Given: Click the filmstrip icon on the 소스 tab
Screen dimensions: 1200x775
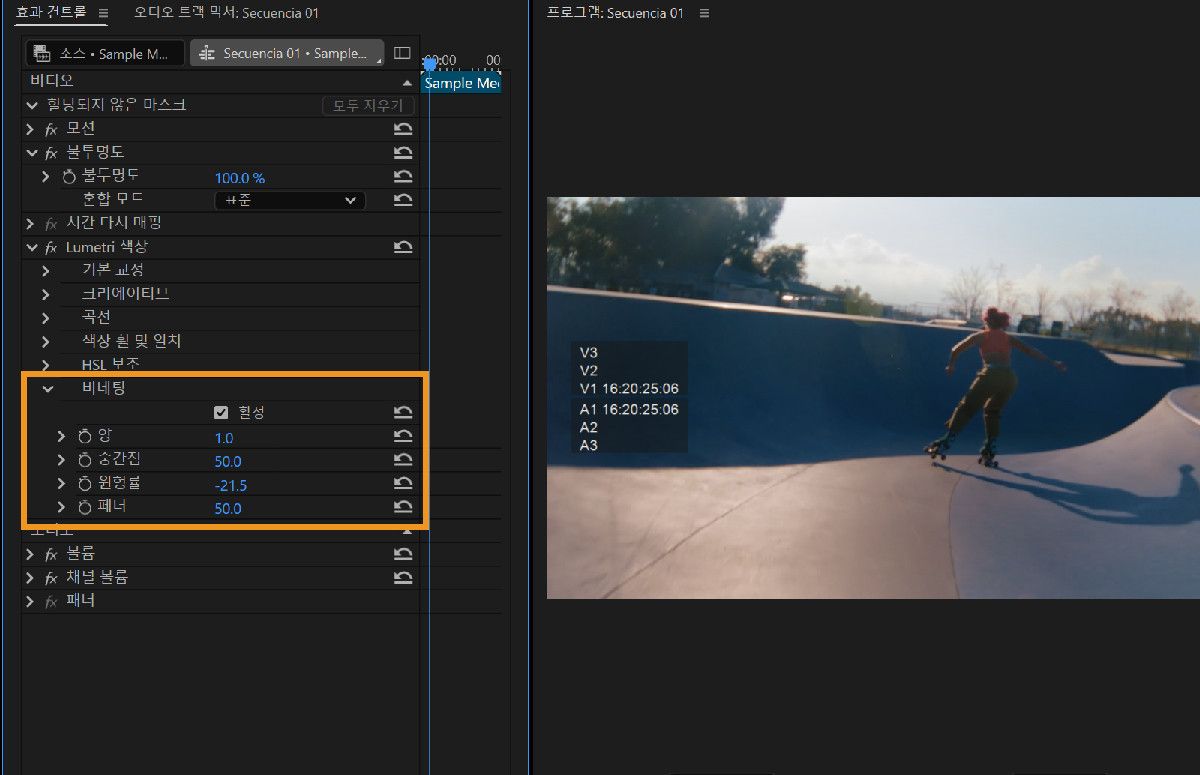Looking at the screenshot, I should (41, 53).
